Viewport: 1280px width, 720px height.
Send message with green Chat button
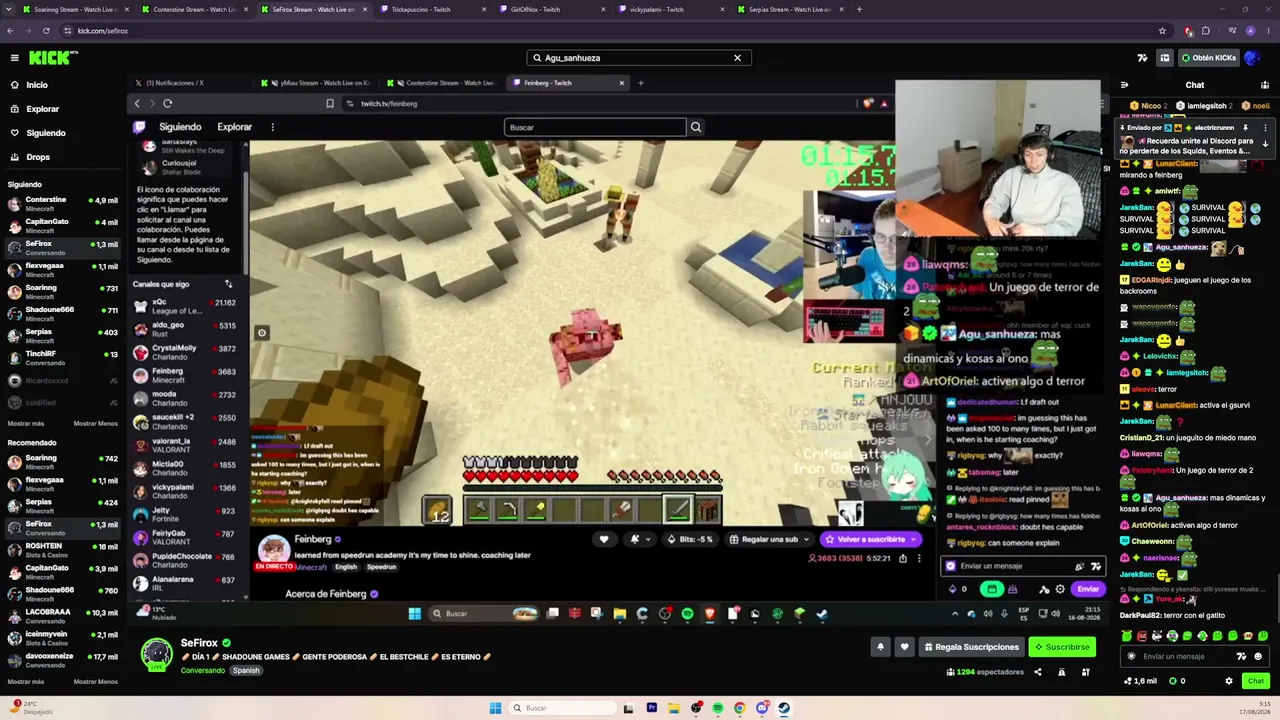(1256, 681)
